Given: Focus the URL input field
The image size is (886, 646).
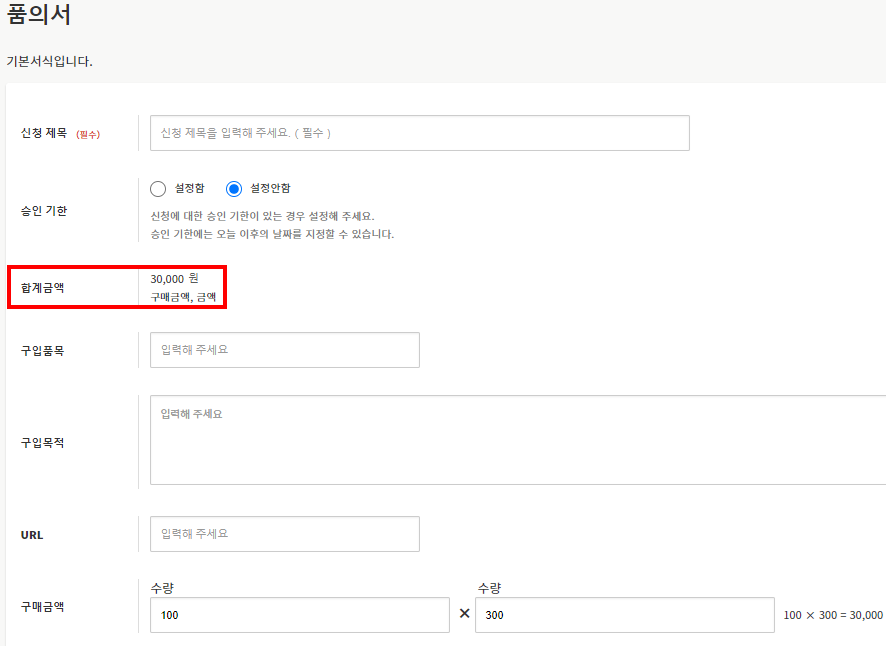Looking at the screenshot, I should pyautogui.click(x=284, y=534).
